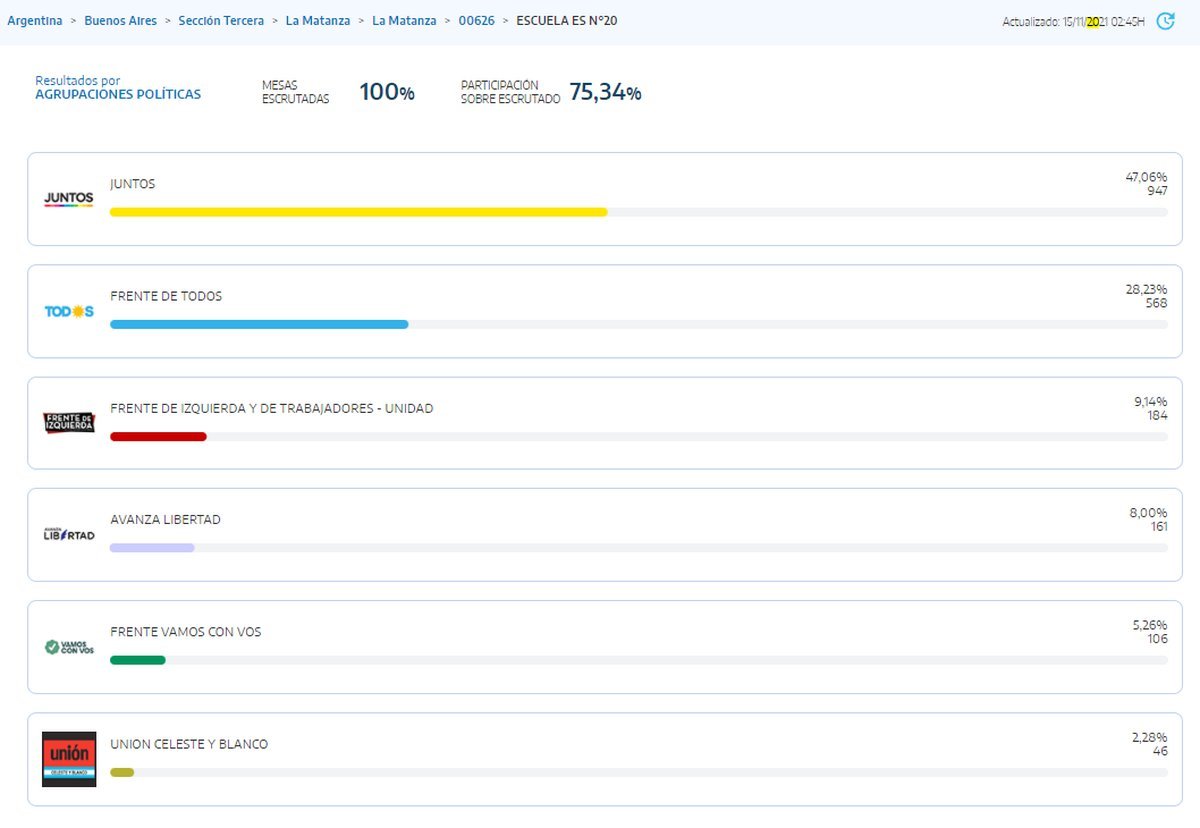Viewport: 1200px width, 828px height.
Task: Click the Avanza Libertad logo
Action: click(x=69, y=535)
